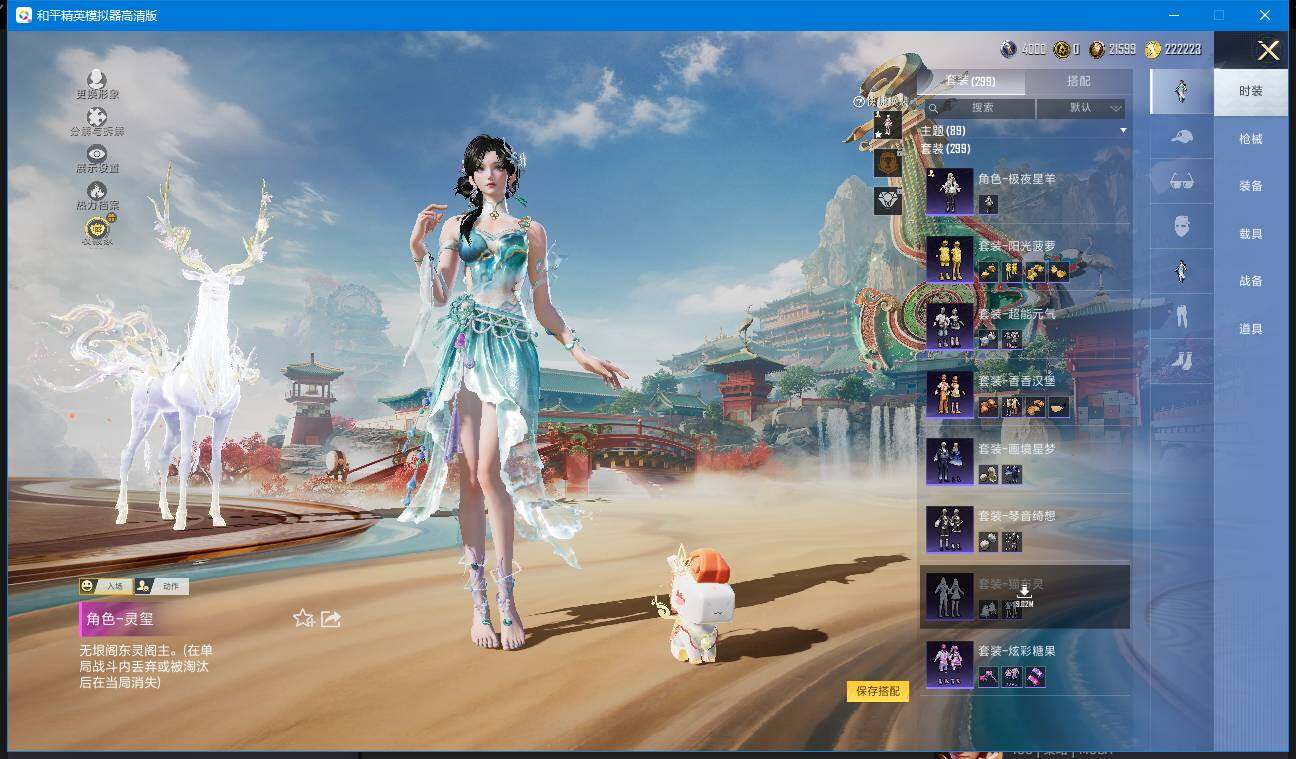Click the 保存搭配 save outfit button
The height and width of the screenshot is (759, 1296).
pos(878,691)
